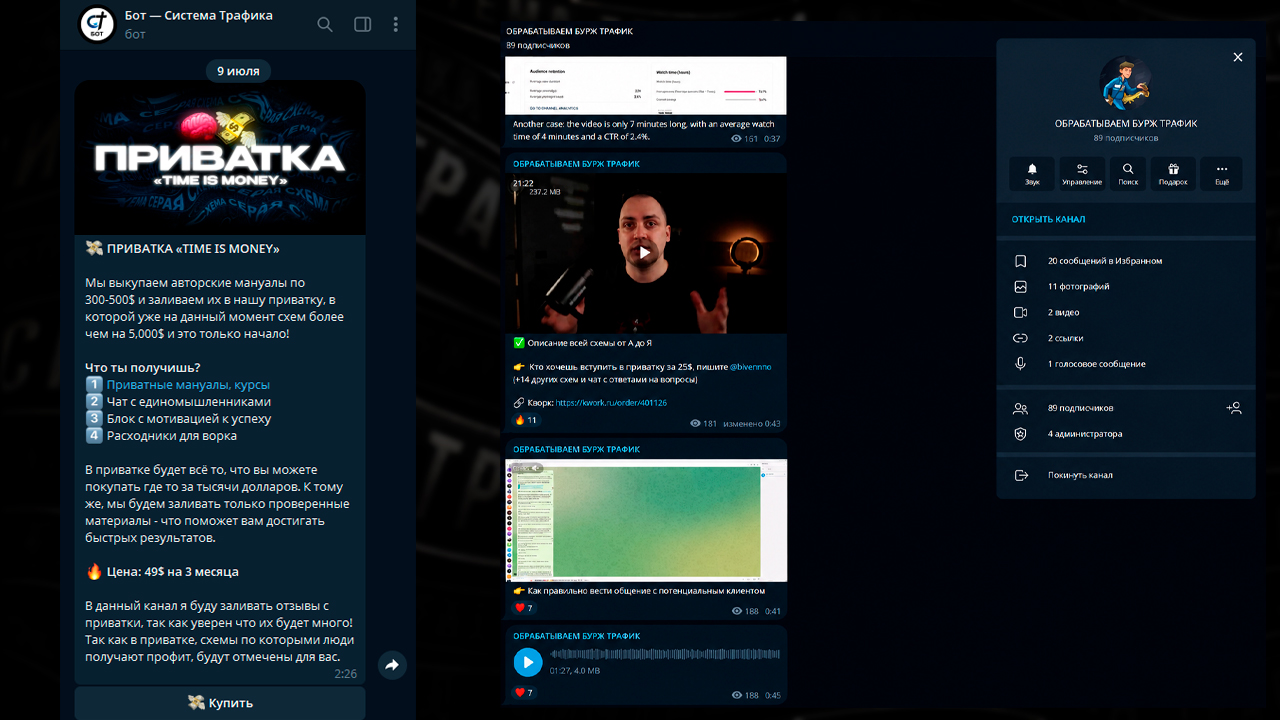
Task: Open the three-dot menu in bot chat header
Action: [x=396, y=24]
